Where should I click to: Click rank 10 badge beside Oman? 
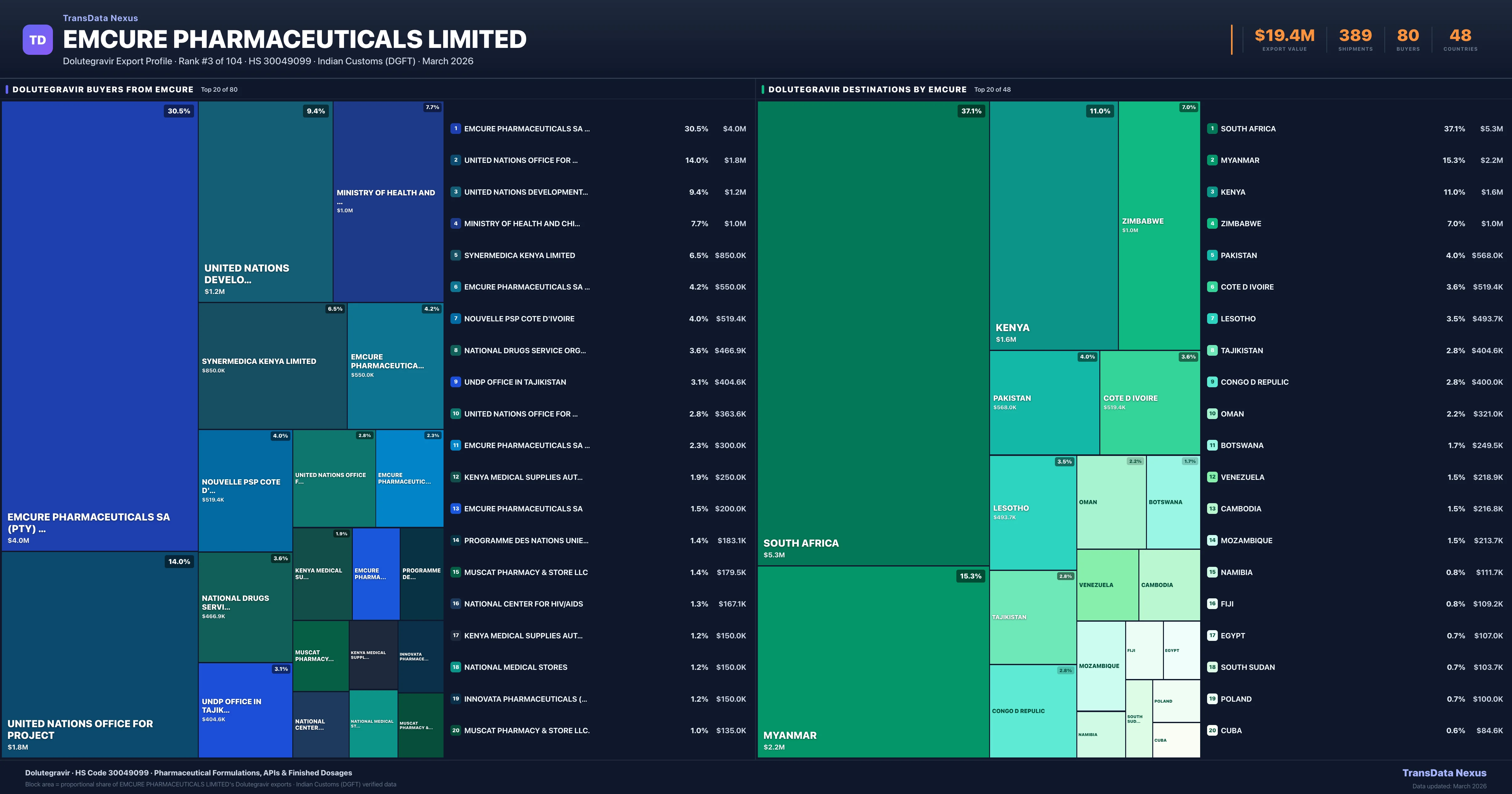[1212, 413]
